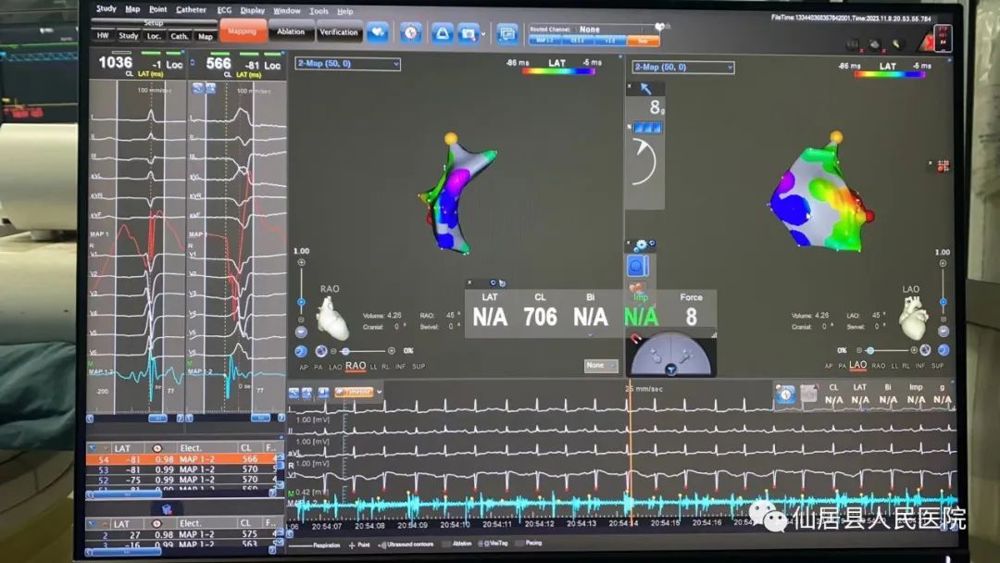Open the Point menu
1000x563 pixels.
pyautogui.click(x=158, y=10)
